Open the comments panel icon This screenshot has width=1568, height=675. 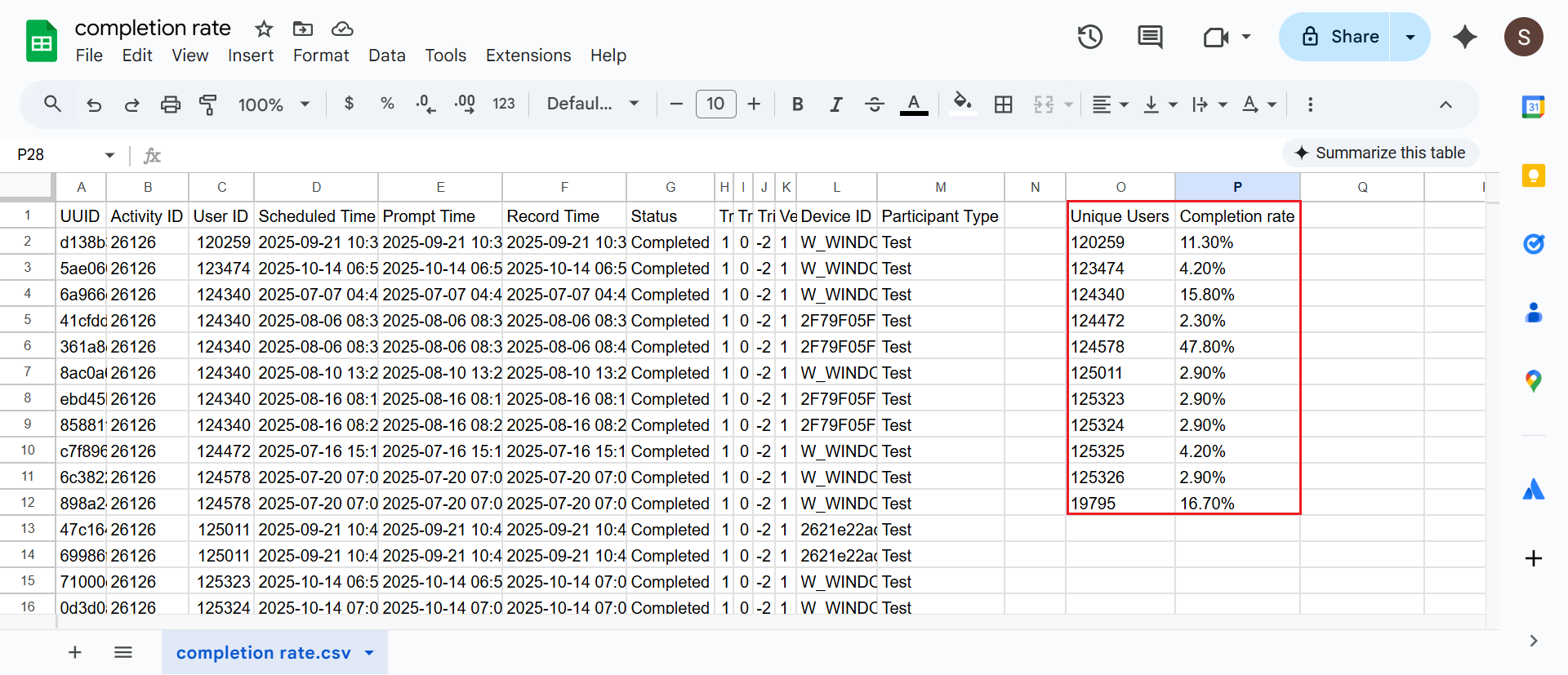pyautogui.click(x=1150, y=37)
